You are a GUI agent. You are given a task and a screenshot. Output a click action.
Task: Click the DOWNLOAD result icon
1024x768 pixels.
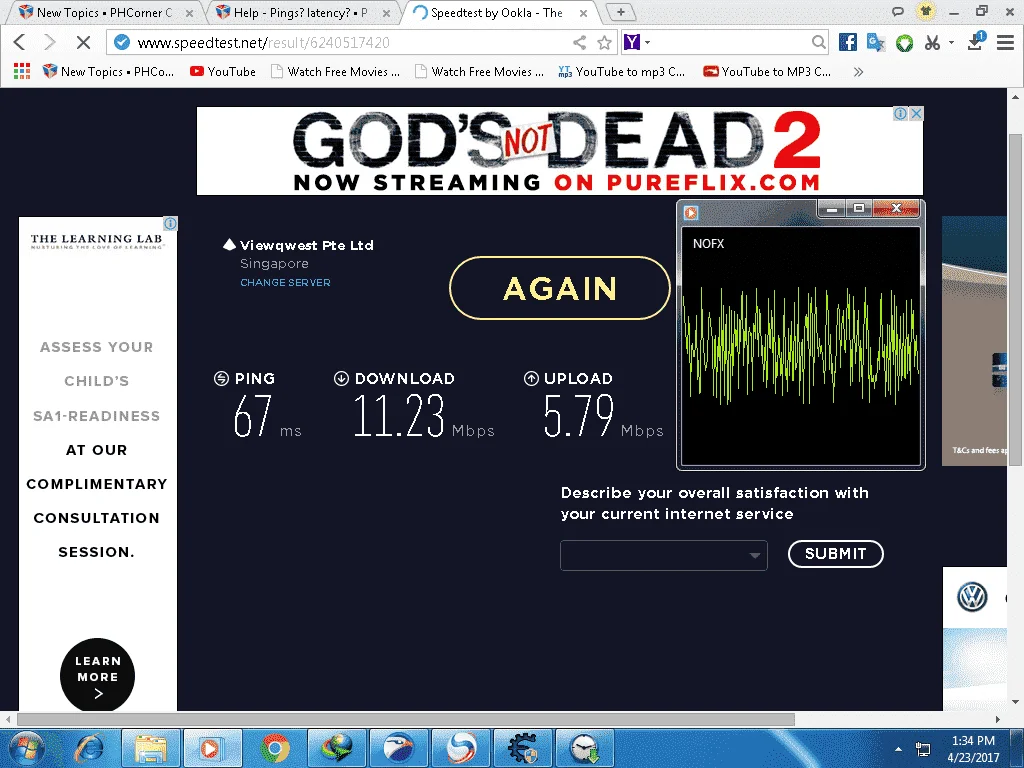[341, 378]
